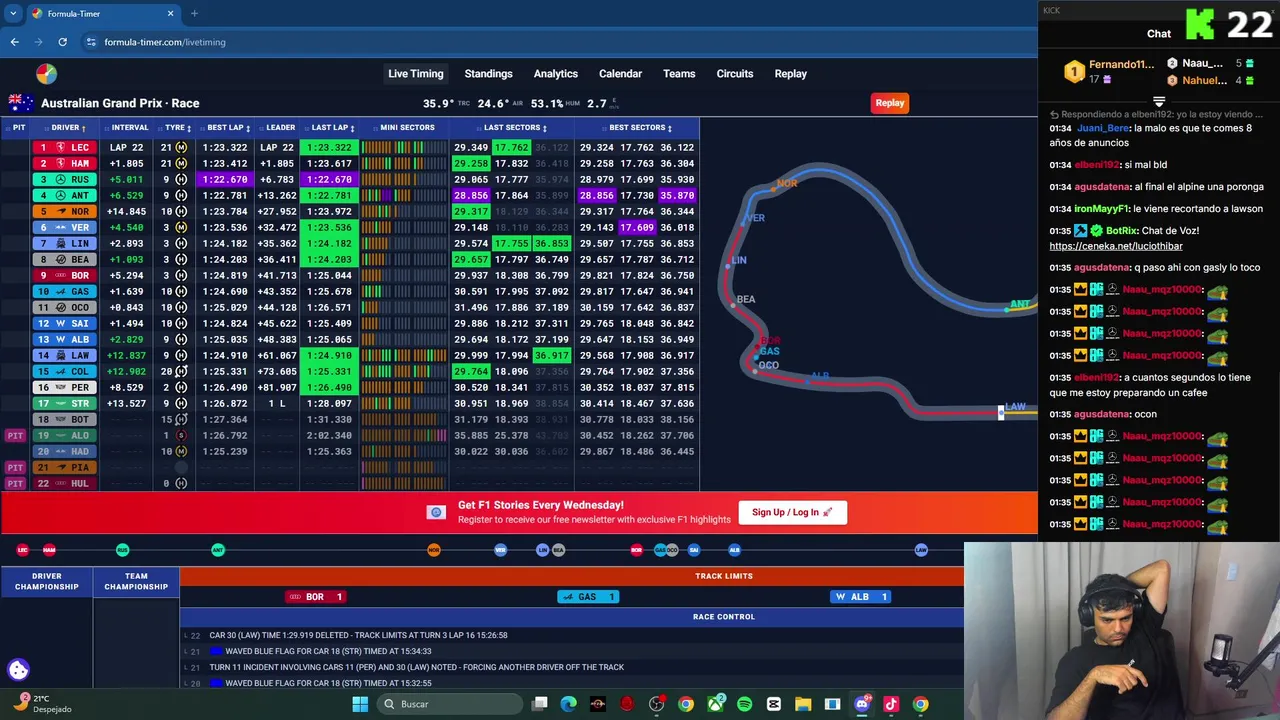Image resolution: width=1280 pixels, height=720 pixels.
Task: Click Sign Up / Log In button
Action: click(792, 512)
